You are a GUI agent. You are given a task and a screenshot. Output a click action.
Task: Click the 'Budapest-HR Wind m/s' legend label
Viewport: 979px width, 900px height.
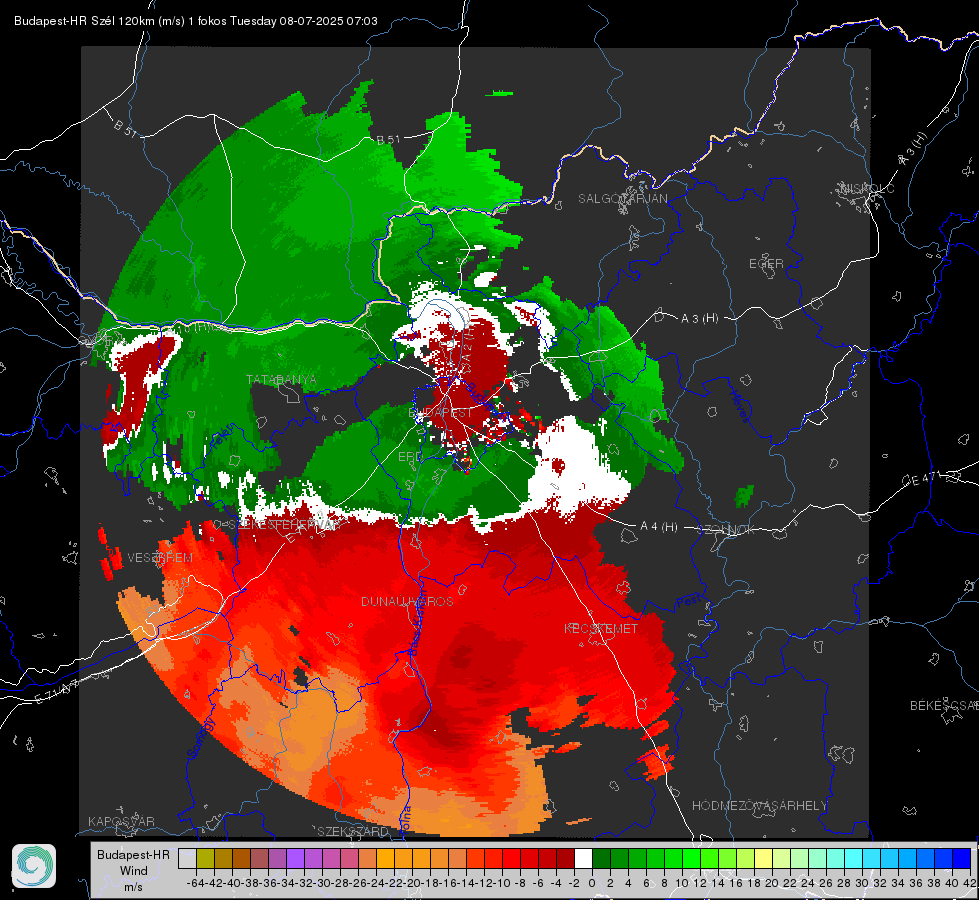coord(134,871)
